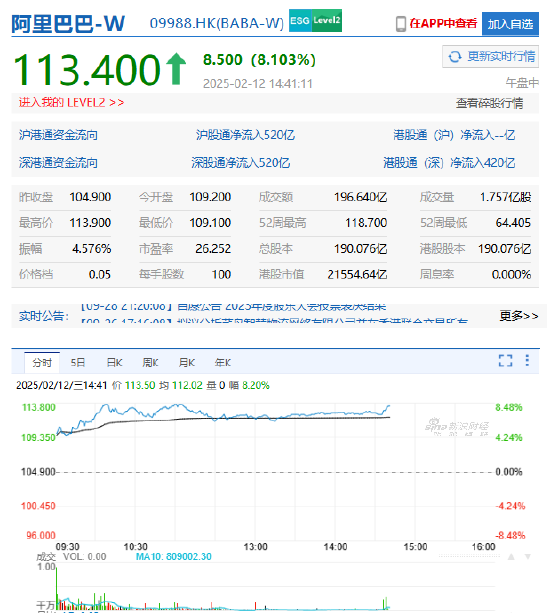Click the up triangle in the volume panel
This screenshot has height=613, width=550.
click(511, 557)
